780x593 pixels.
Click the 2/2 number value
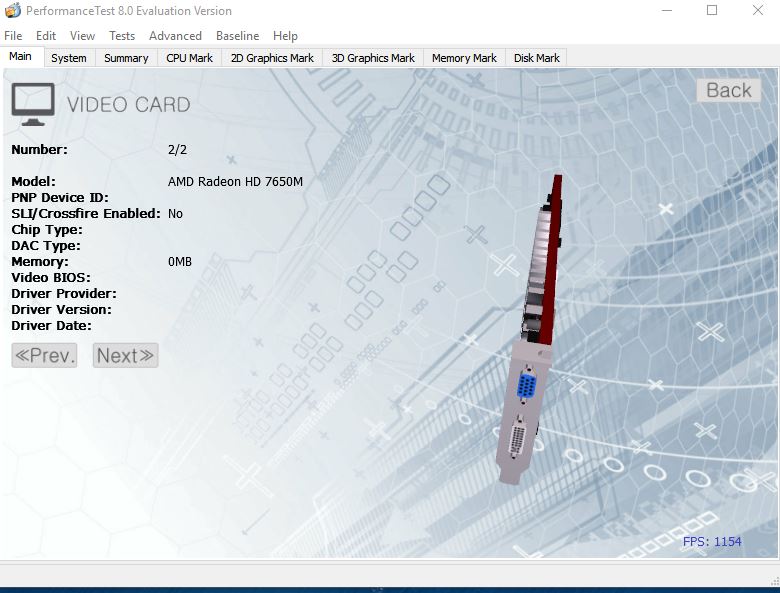pyautogui.click(x=178, y=150)
